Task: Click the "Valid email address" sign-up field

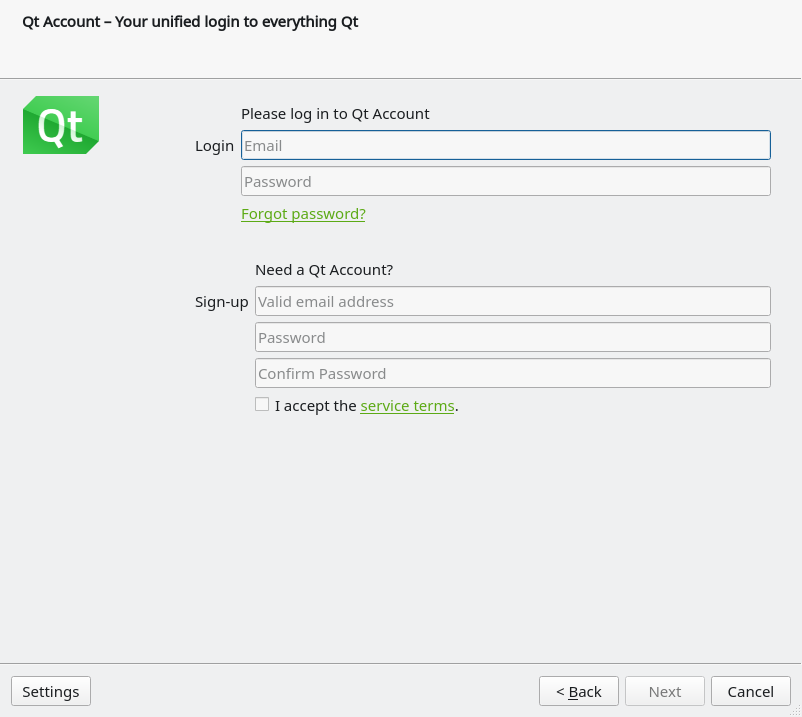Action: coord(512,300)
